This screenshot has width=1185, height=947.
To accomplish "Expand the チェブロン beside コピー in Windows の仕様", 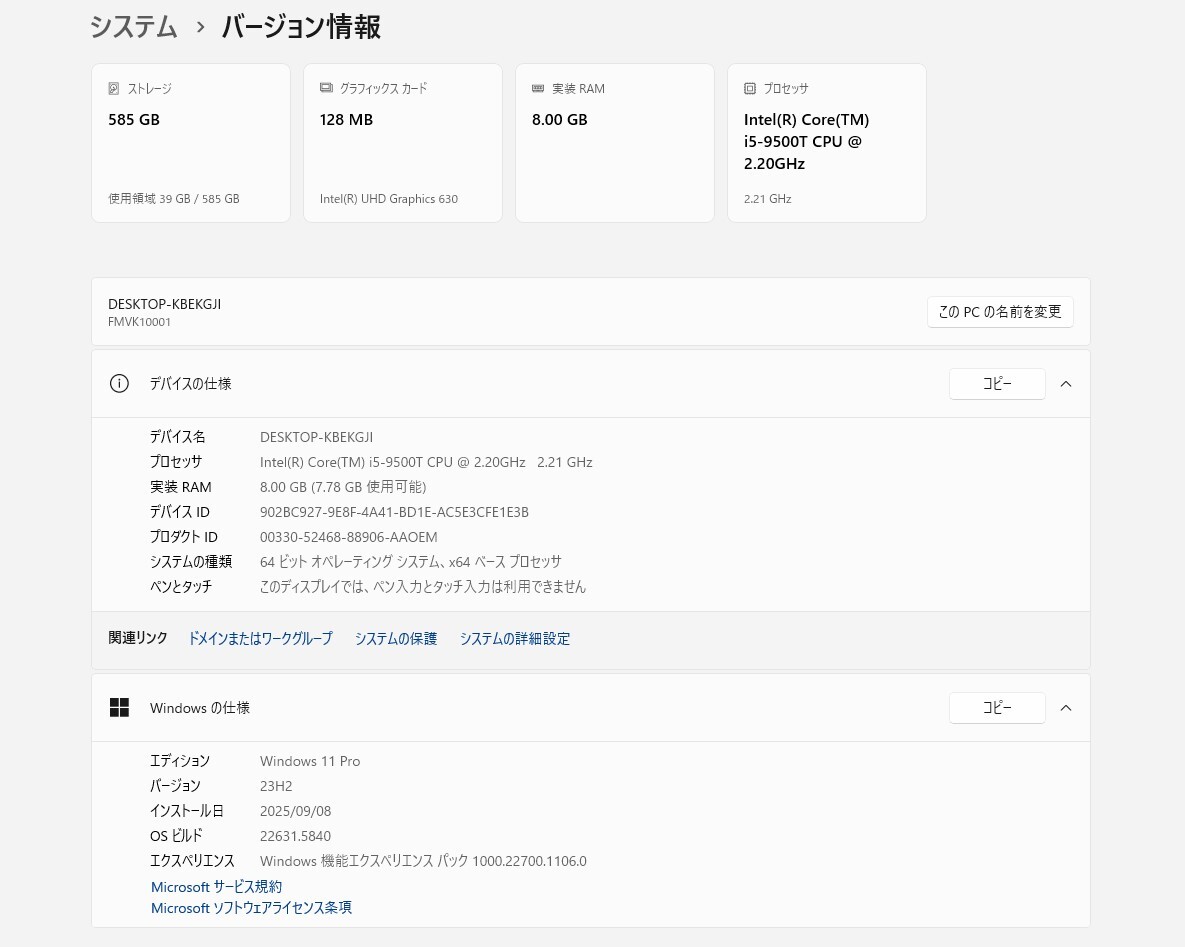I will tap(1066, 707).
